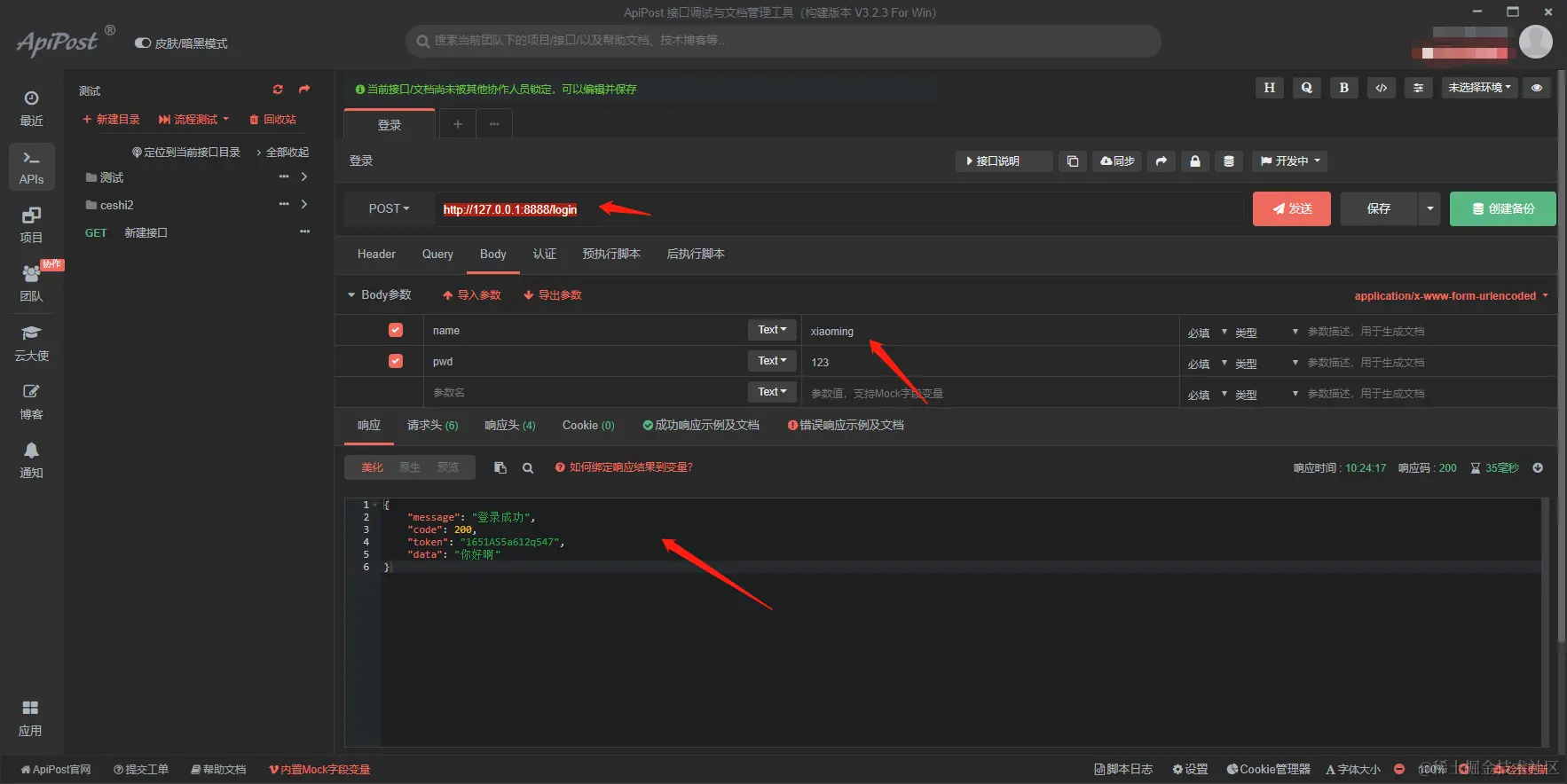Click the xiaoming value field
The width and height of the screenshot is (1567, 784).
click(x=989, y=331)
